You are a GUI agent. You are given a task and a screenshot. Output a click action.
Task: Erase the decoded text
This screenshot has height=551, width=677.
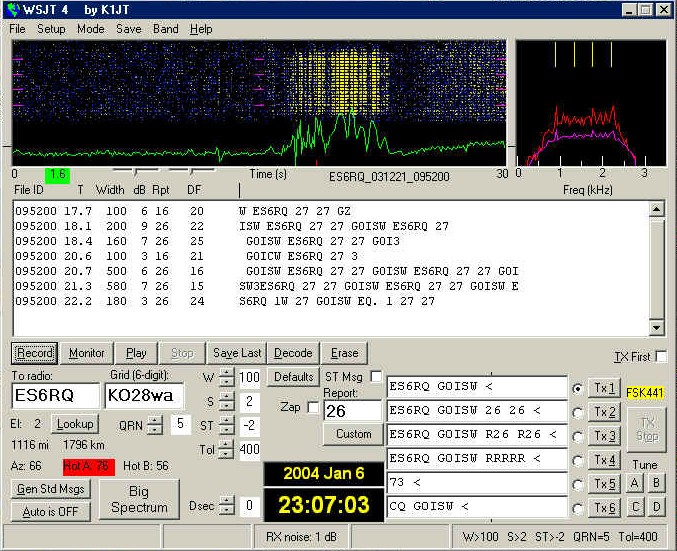pos(345,353)
